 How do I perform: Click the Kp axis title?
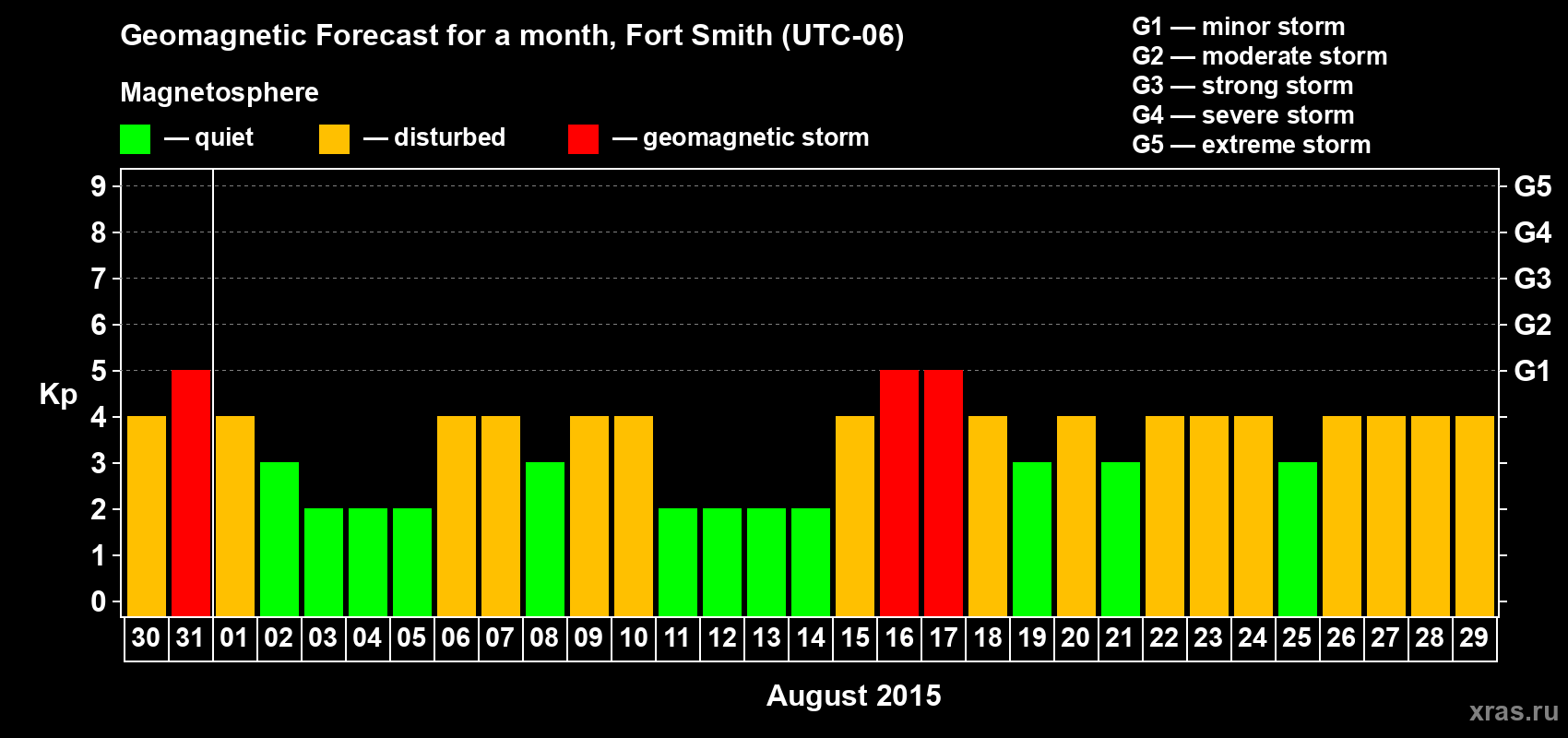pyautogui.click(x=58, y=395)
